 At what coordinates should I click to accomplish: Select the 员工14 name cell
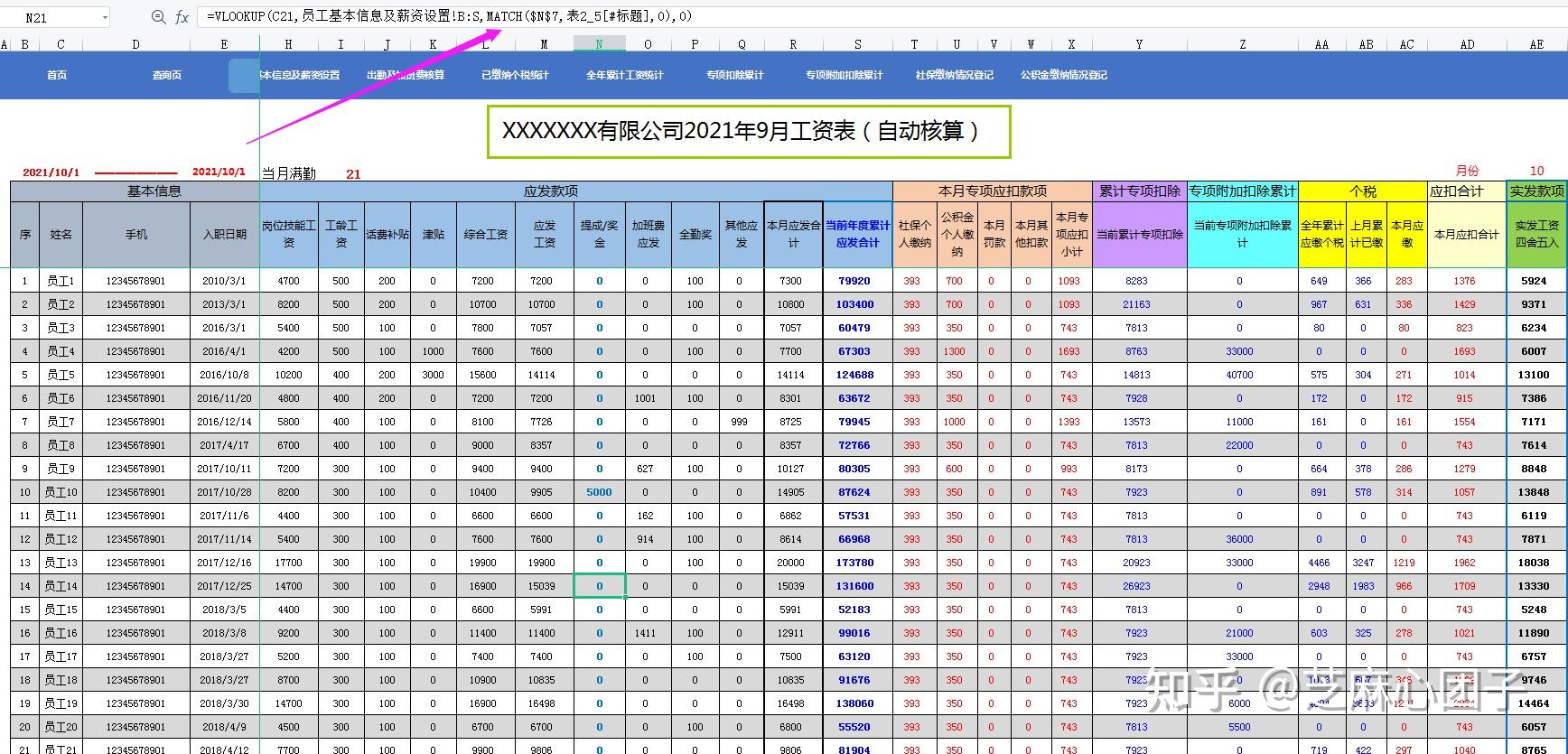pos(61,586)
